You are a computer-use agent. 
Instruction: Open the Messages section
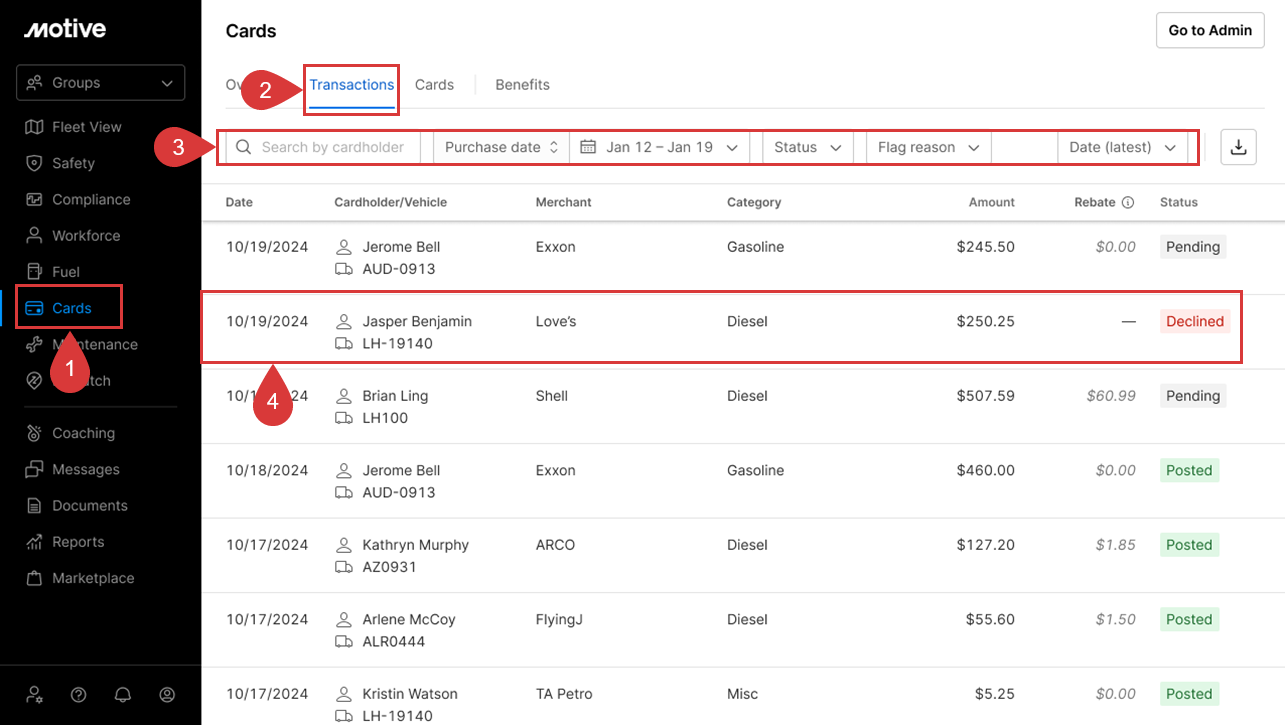pos(86,469)
